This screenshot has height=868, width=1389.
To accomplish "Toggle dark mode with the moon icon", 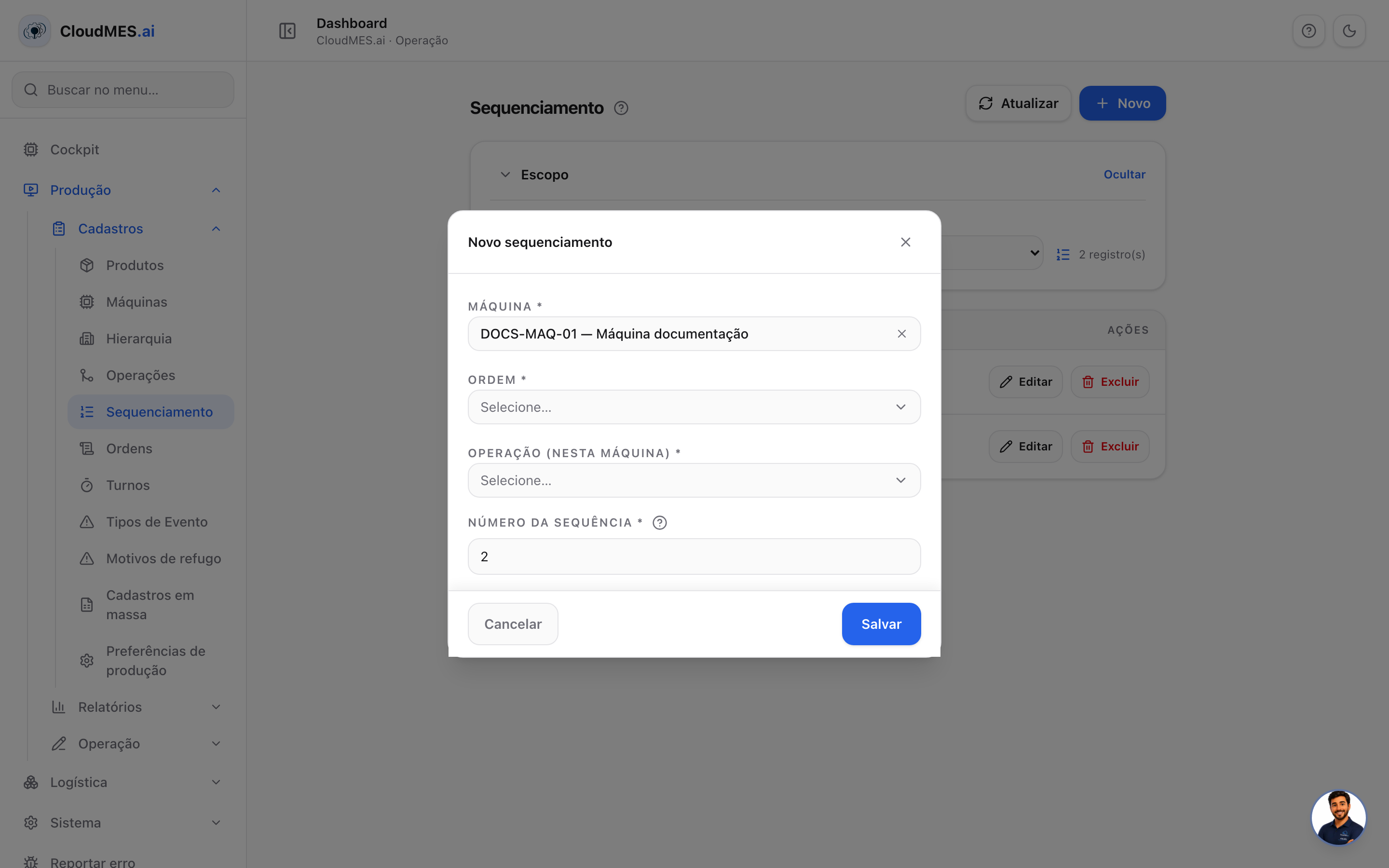I will click(1349, 31).
